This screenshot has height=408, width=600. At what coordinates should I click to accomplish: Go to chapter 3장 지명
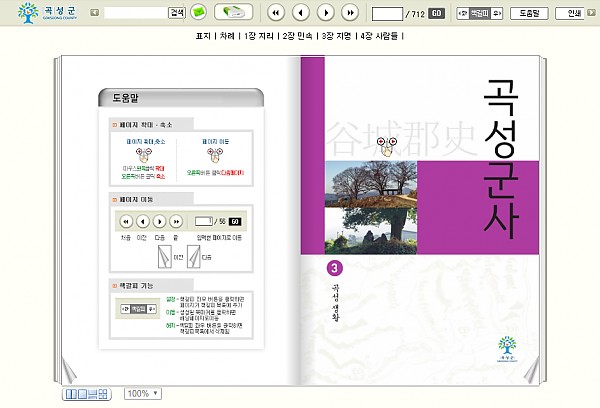click(336, 36)
